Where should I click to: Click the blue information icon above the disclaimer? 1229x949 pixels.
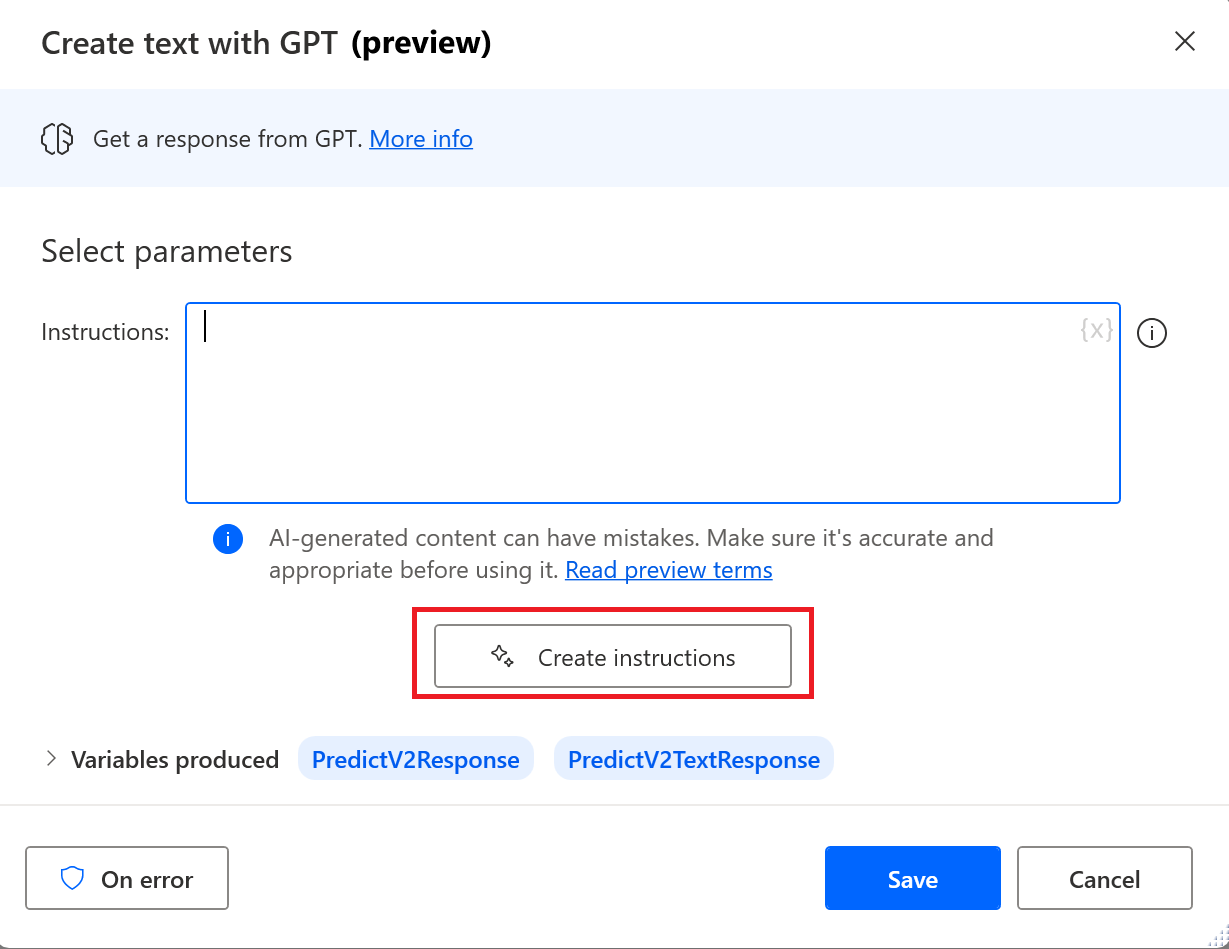(228, 538)
